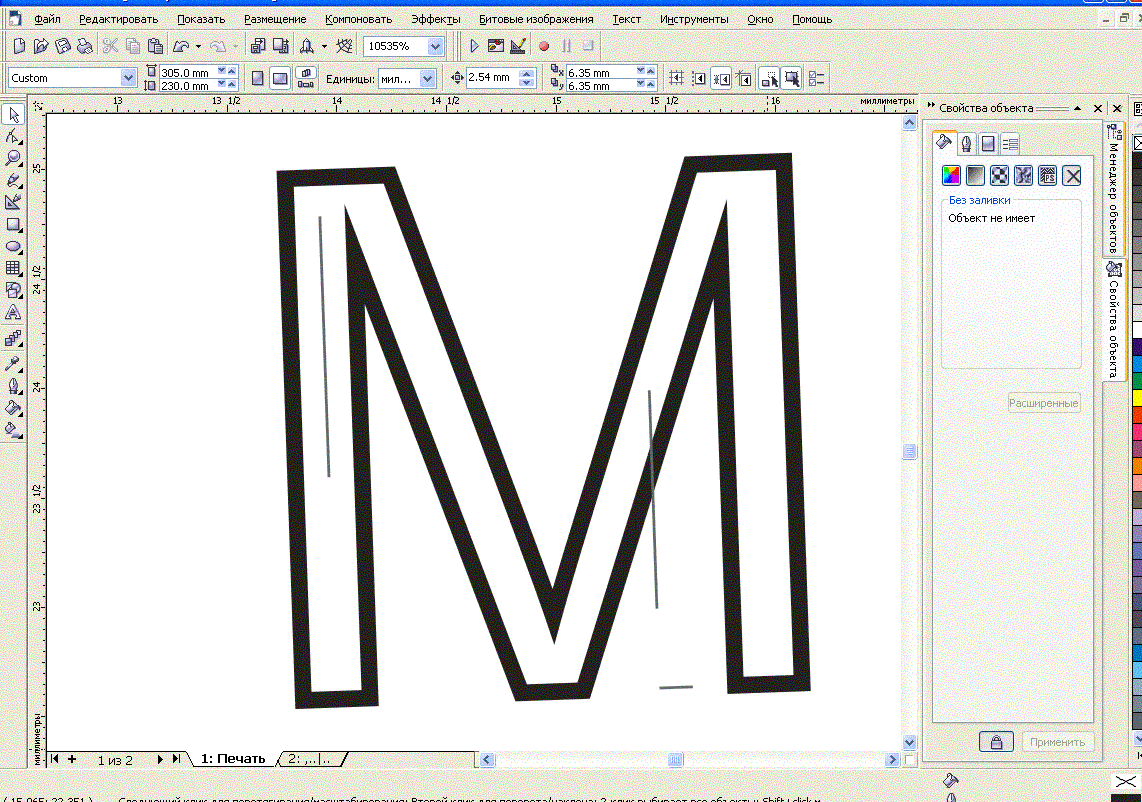Choose Uniform color fill in properties panel

tap(951, 176)
